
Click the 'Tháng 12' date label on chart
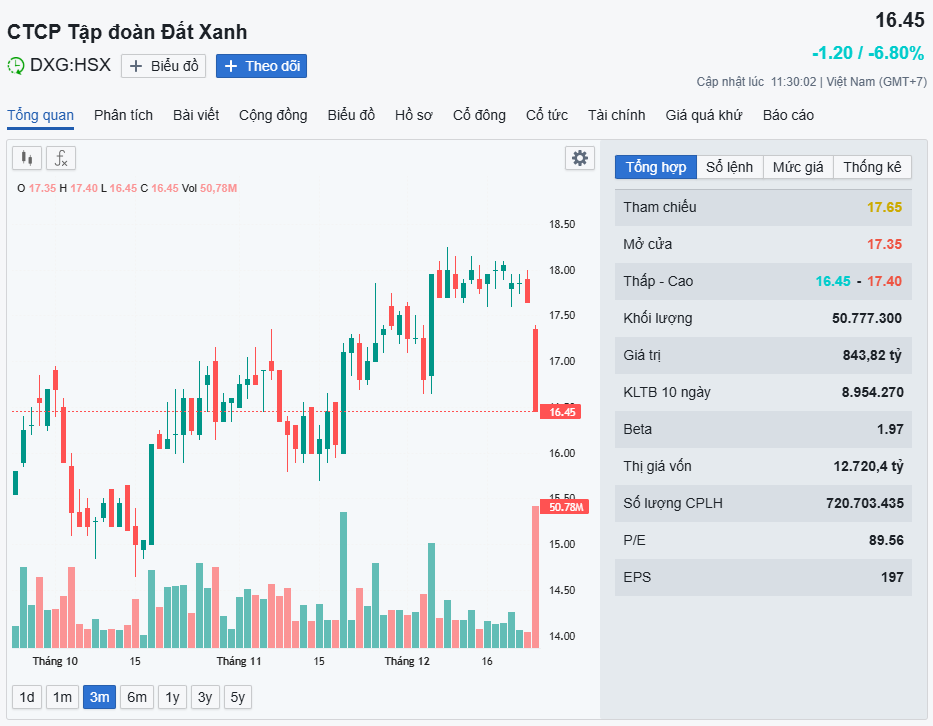coord(407,661)
